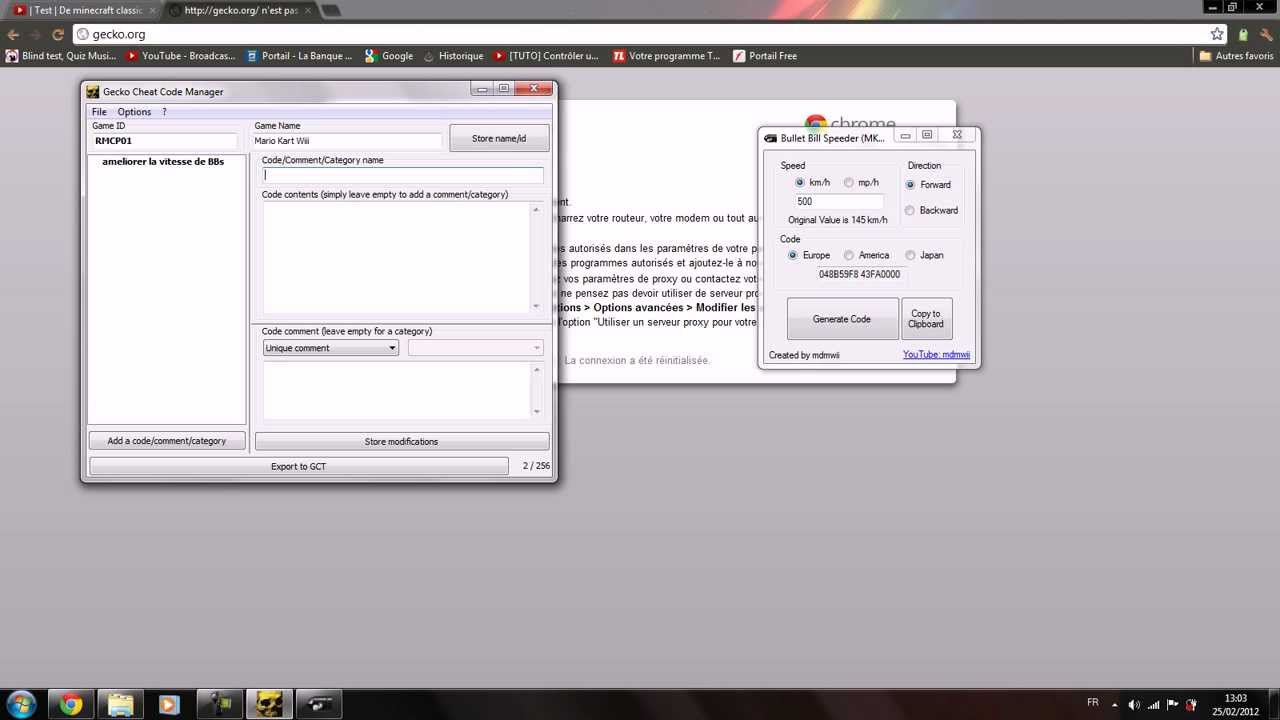Open the Autres favoris folder
Image resolution: width=1280 pixels, height=720 pixels.
click(1236, 56)
